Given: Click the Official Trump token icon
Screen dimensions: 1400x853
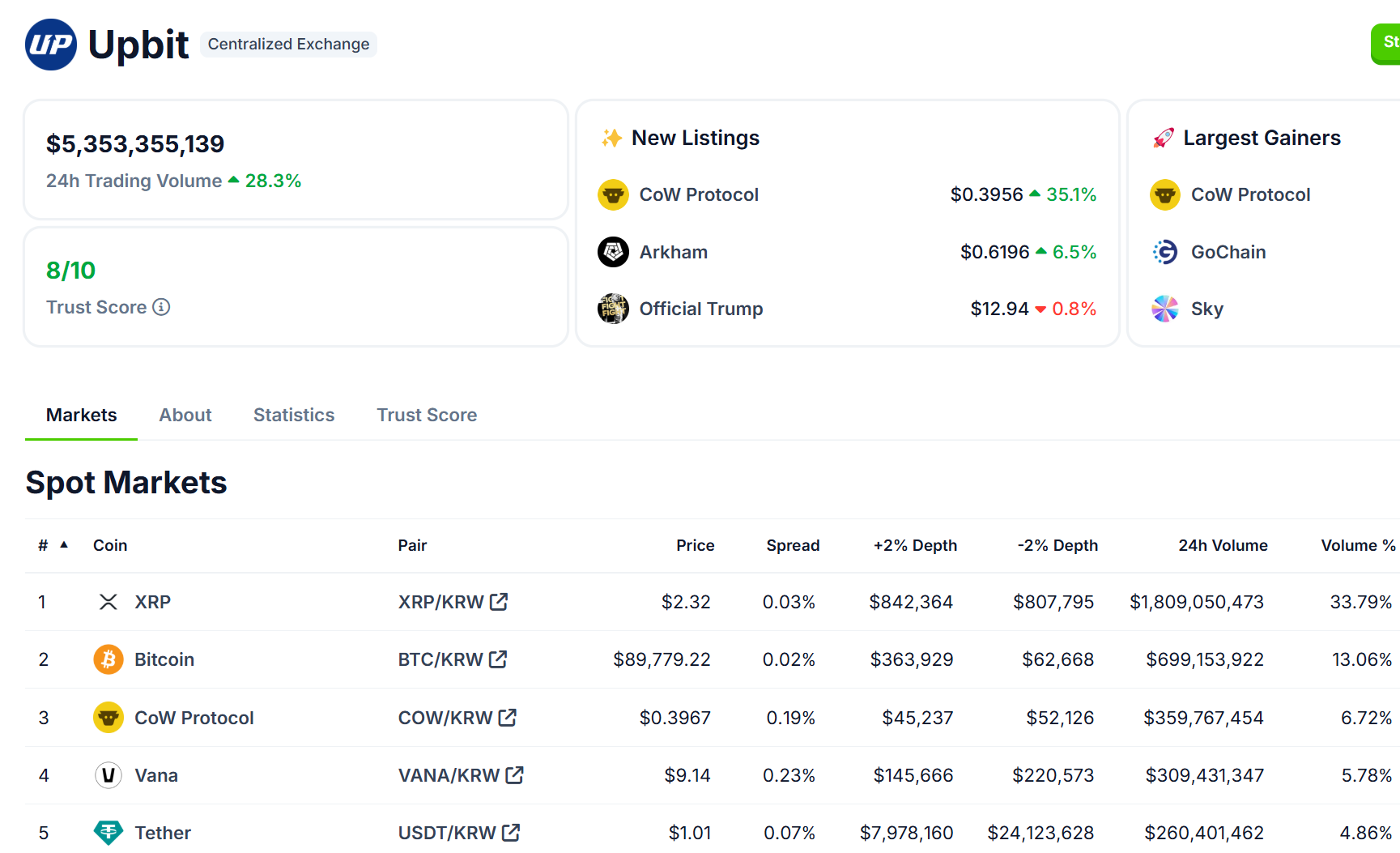Looking at the screenshot, I should [613, 309].
